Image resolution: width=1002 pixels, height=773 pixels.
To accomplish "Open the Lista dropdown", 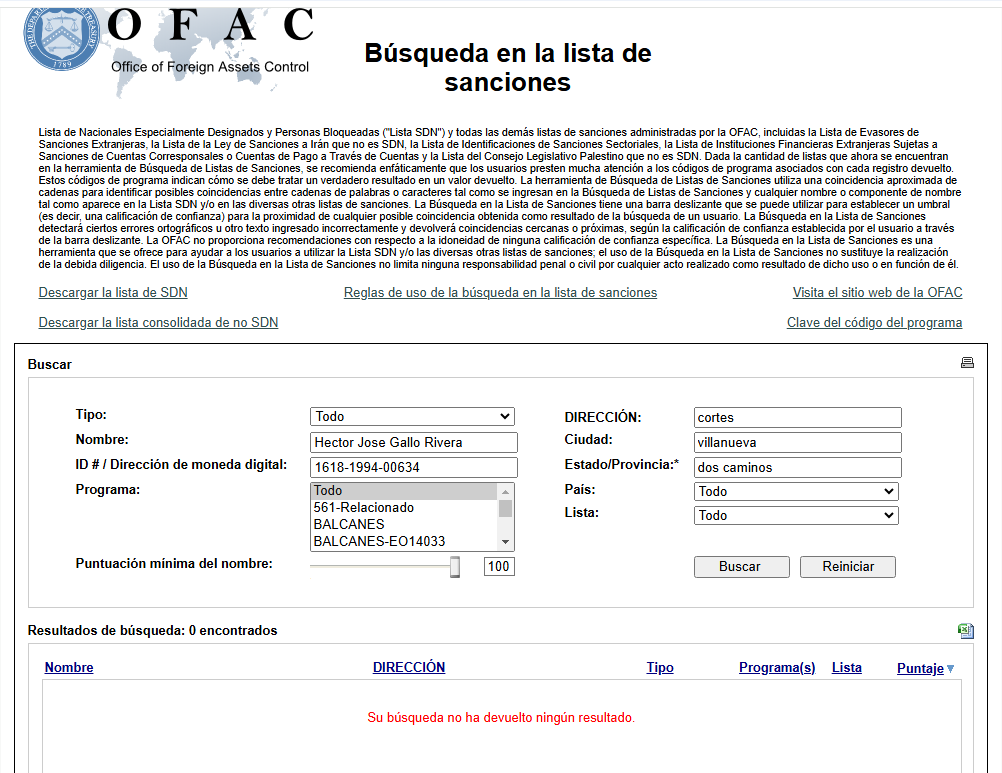I will [796, 516].
